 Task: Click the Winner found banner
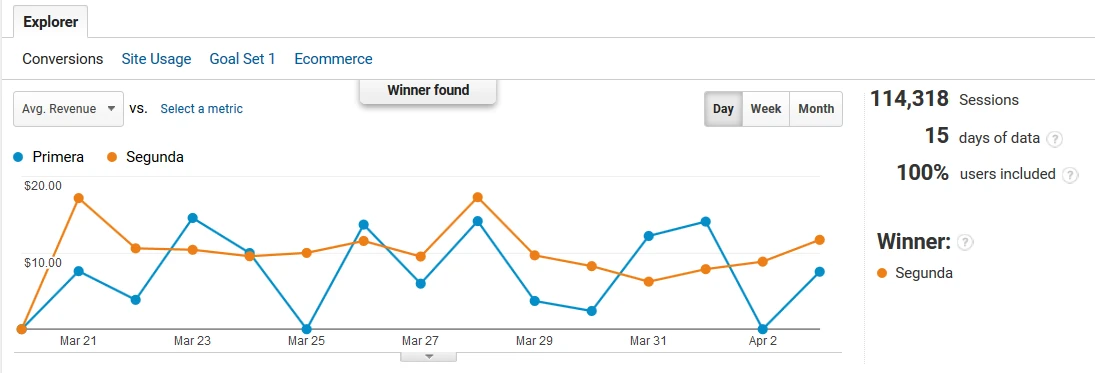click(x=428, y=91)
